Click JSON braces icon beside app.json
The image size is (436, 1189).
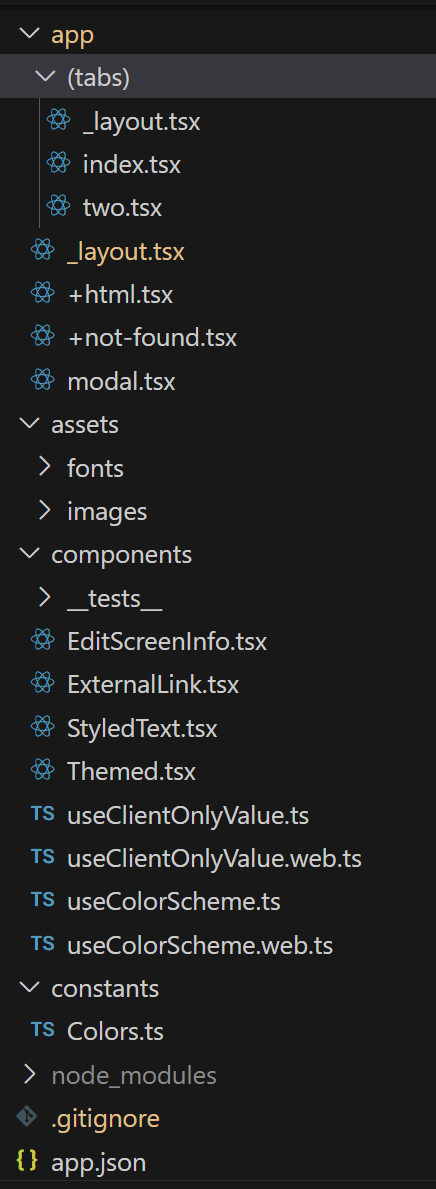coord(27,1162)
